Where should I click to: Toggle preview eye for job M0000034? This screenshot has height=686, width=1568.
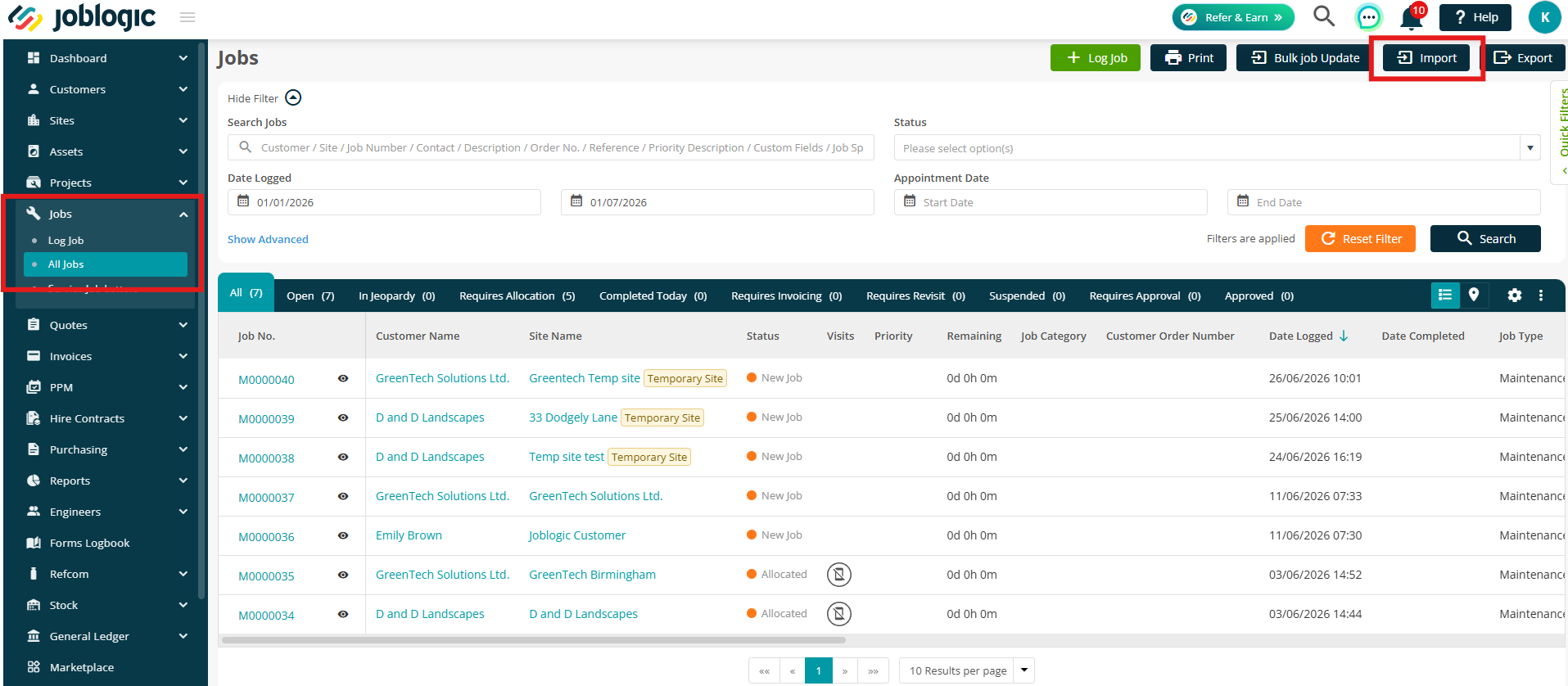(x=343, y=614)
